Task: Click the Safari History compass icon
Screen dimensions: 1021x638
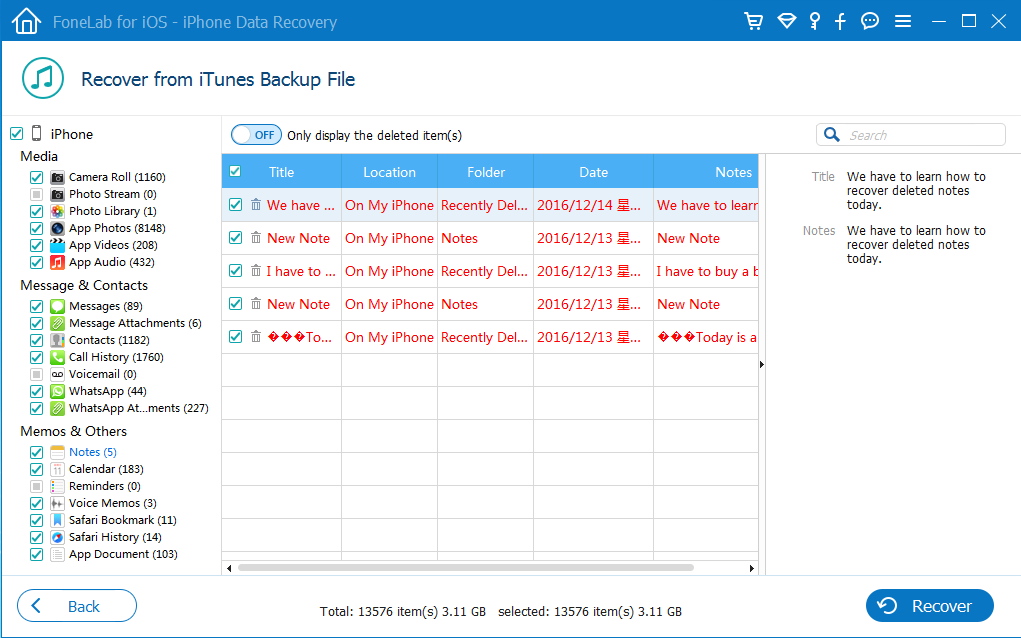Action: (57, 536)
